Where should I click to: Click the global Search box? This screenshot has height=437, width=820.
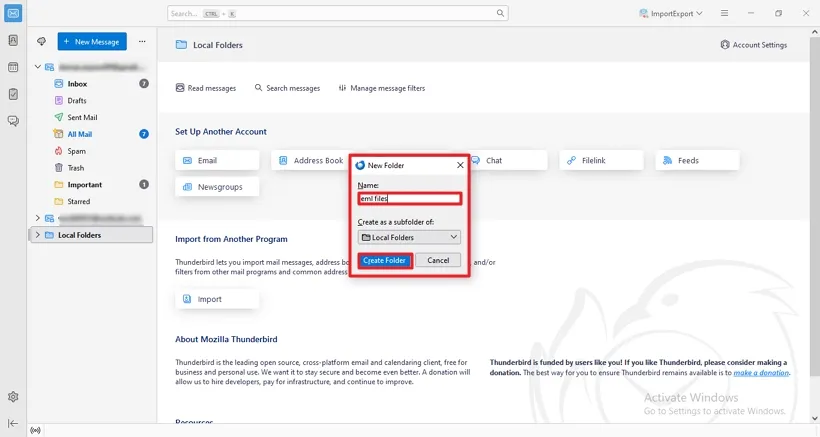click(338, 13)
